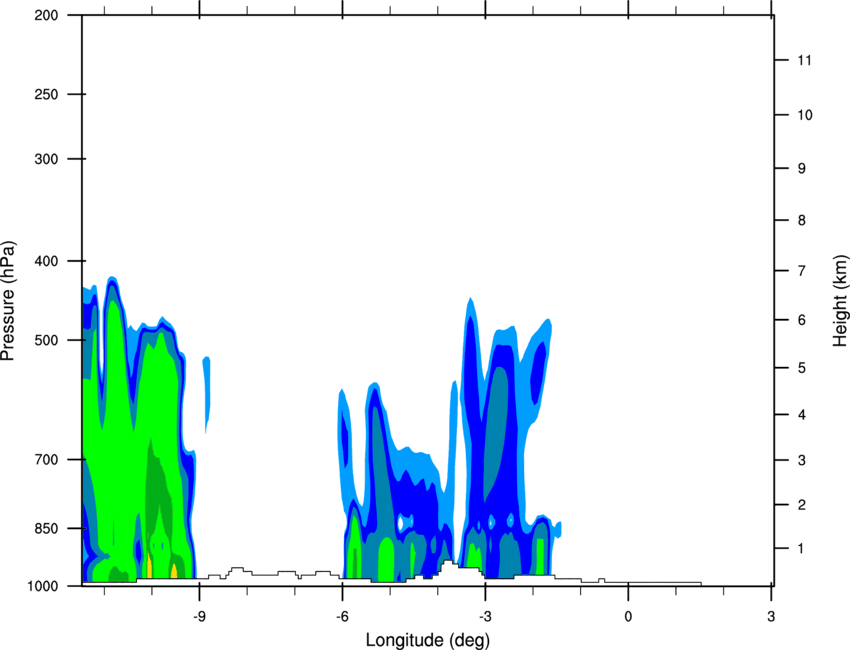Image resolution: width=850 pixels, height=650 pixels.
Task: Click pressure tick label 850
Action: click(46, 528)
